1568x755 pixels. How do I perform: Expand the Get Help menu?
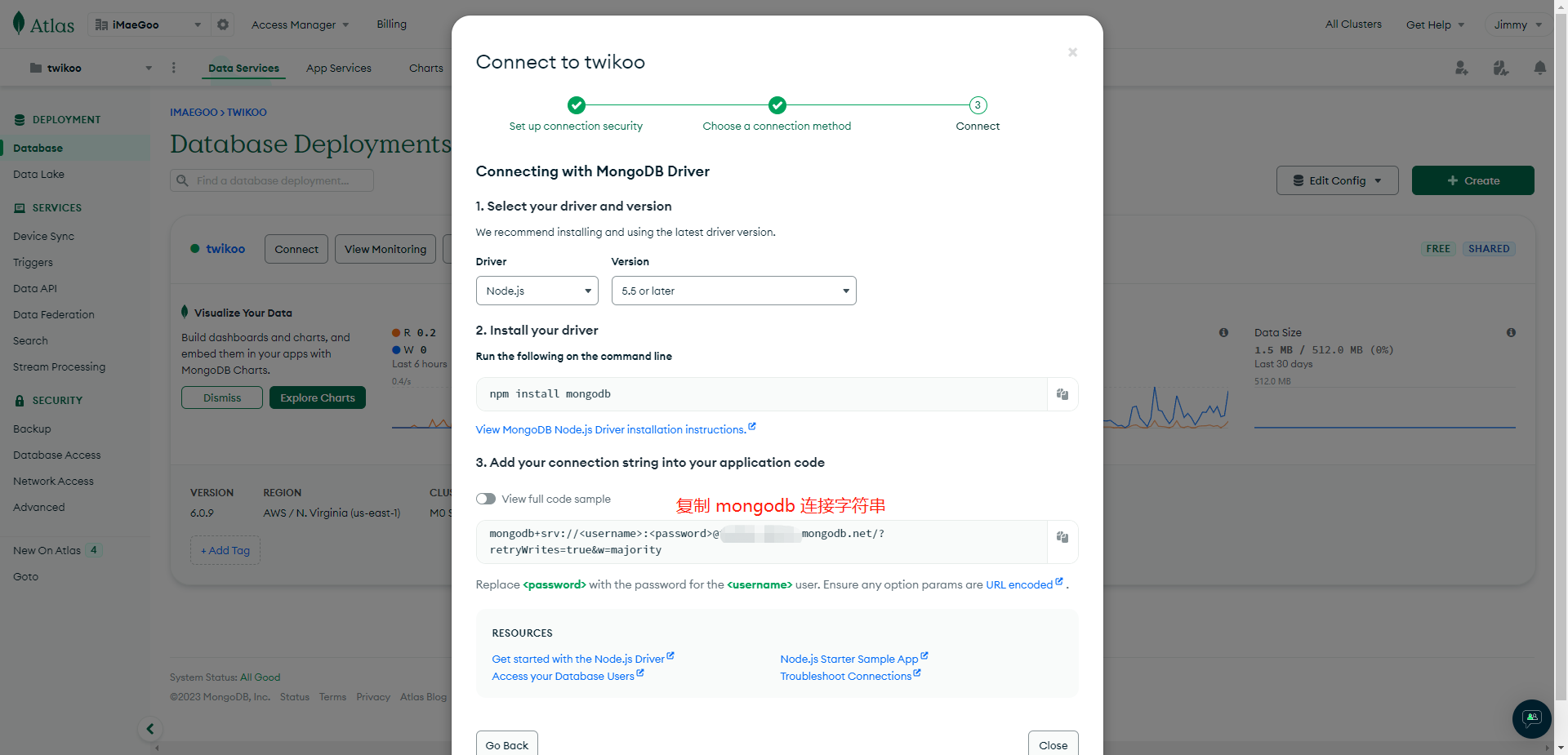pos(1435,24)
